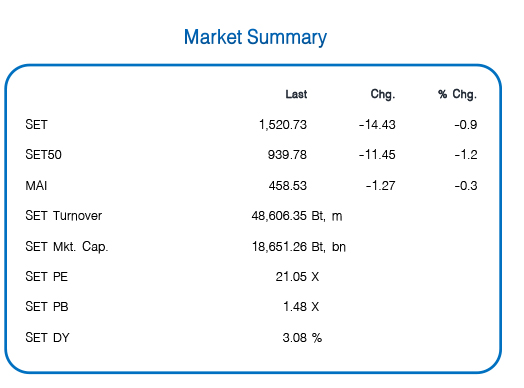The width and height of the screenshot is (524, 388).
Task: Click the SET Mkt. Cap. label
Action: point(67,247)
